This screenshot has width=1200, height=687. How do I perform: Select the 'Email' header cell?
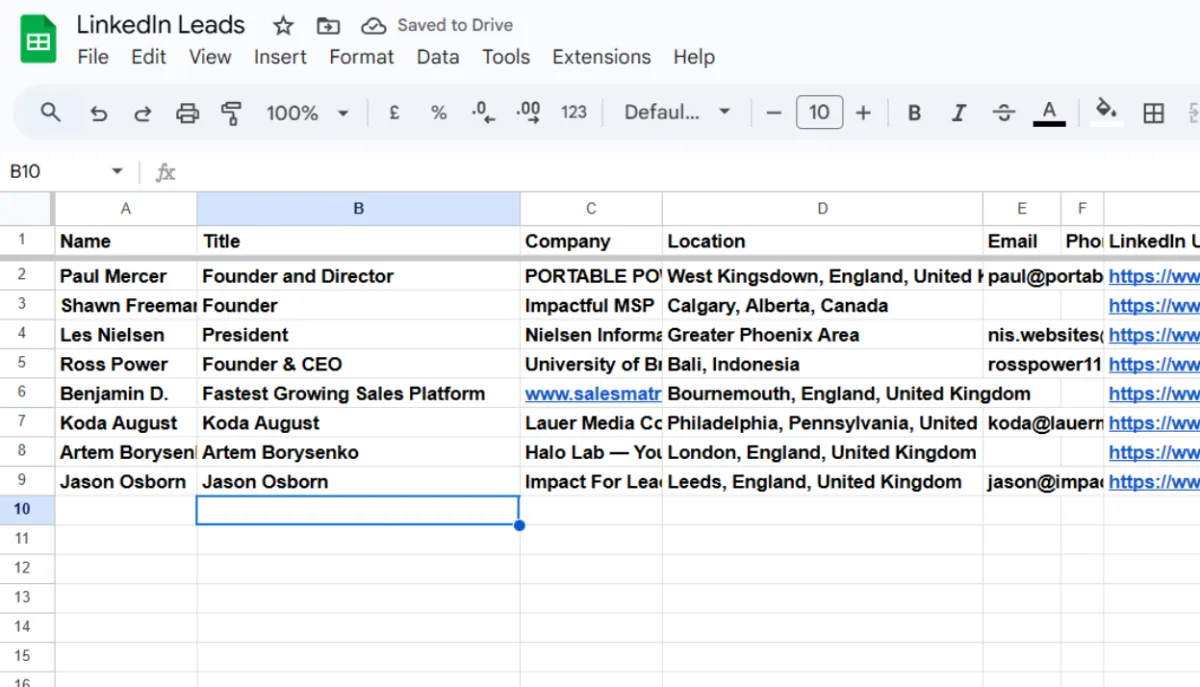click(1022, 241)
